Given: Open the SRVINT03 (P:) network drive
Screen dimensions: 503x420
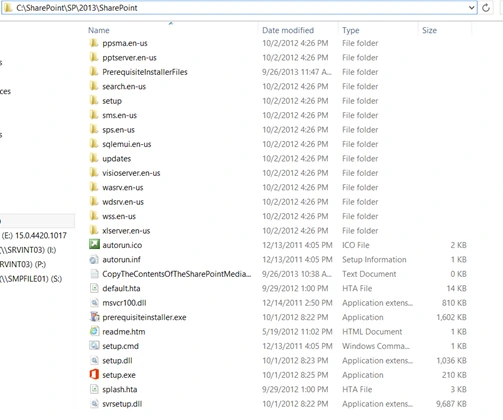Looking at the screenshot, I should (23, 264).
